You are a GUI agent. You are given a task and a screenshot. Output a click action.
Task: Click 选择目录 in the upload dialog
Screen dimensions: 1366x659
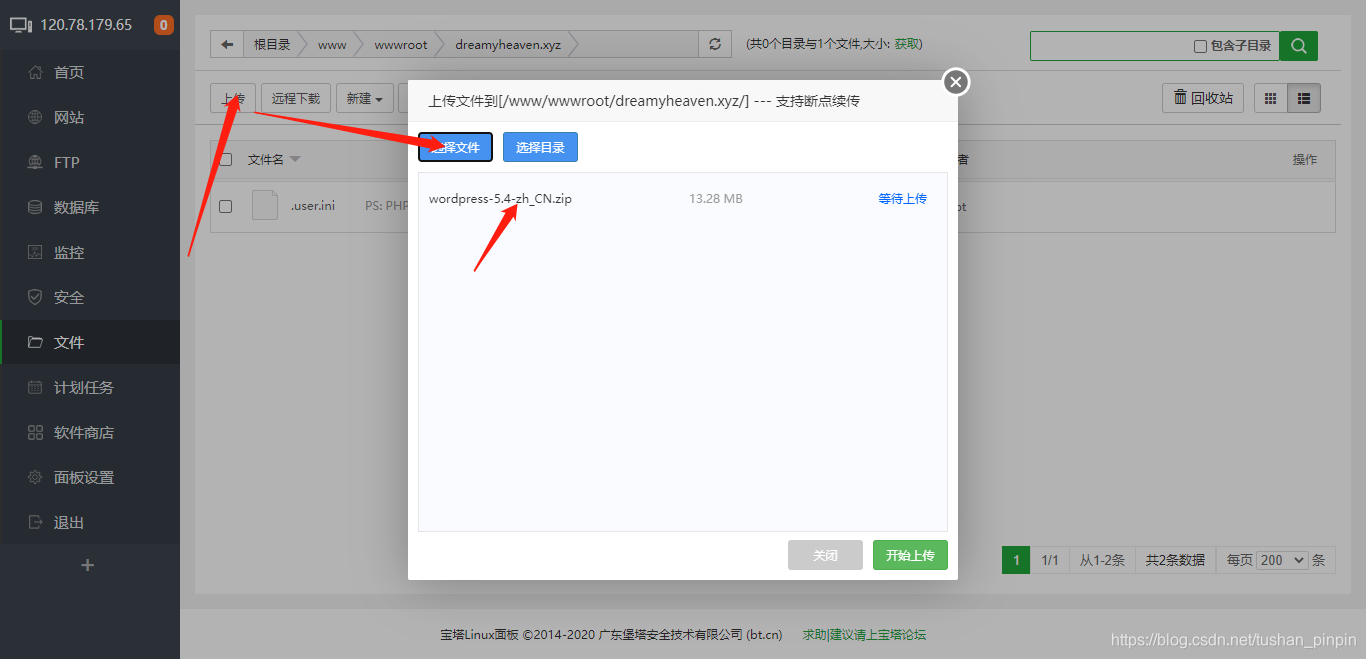pyautogui.click(x=540, y=147)
